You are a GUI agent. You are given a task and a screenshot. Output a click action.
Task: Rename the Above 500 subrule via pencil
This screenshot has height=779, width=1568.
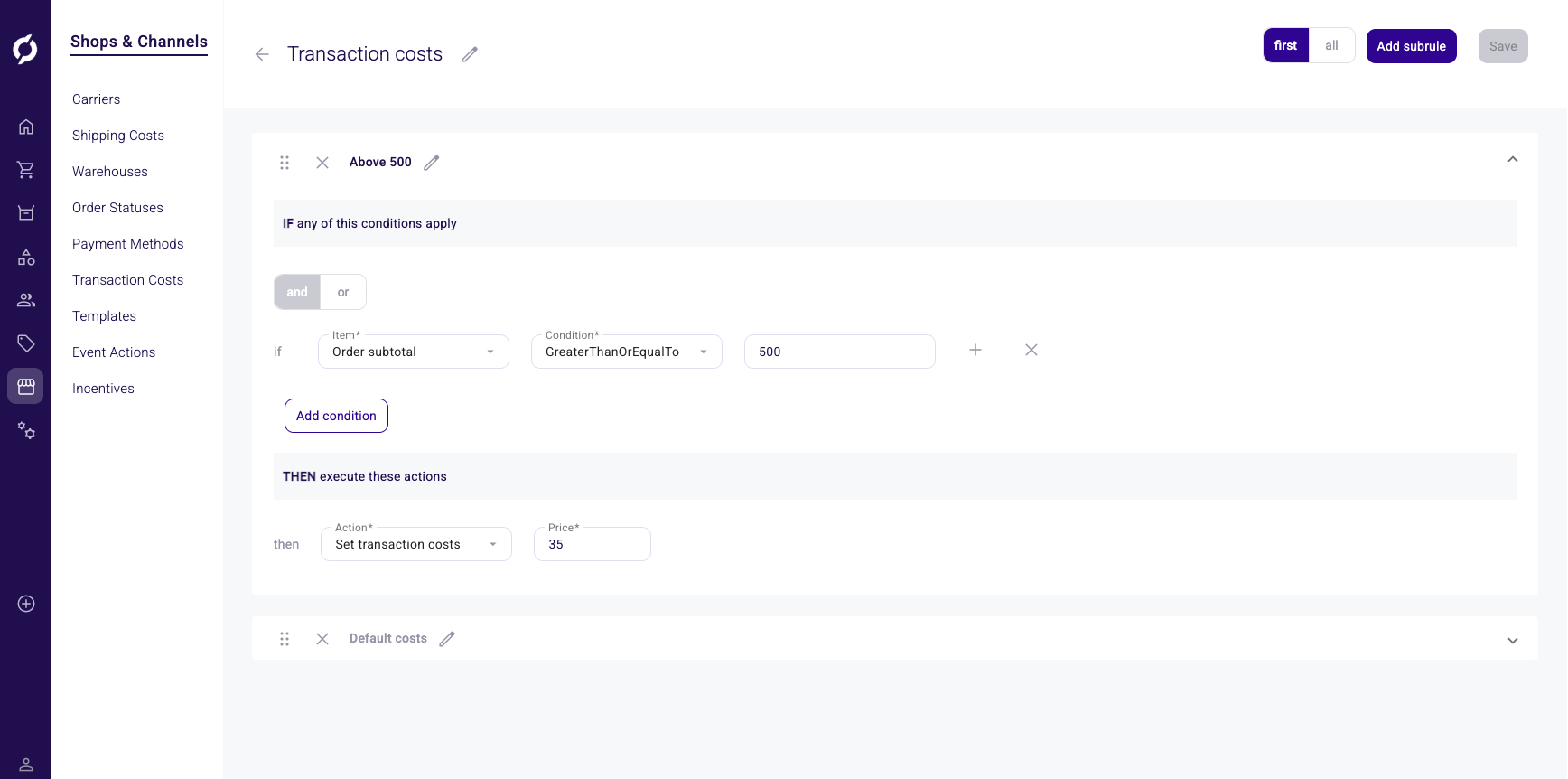click(432, 163)
